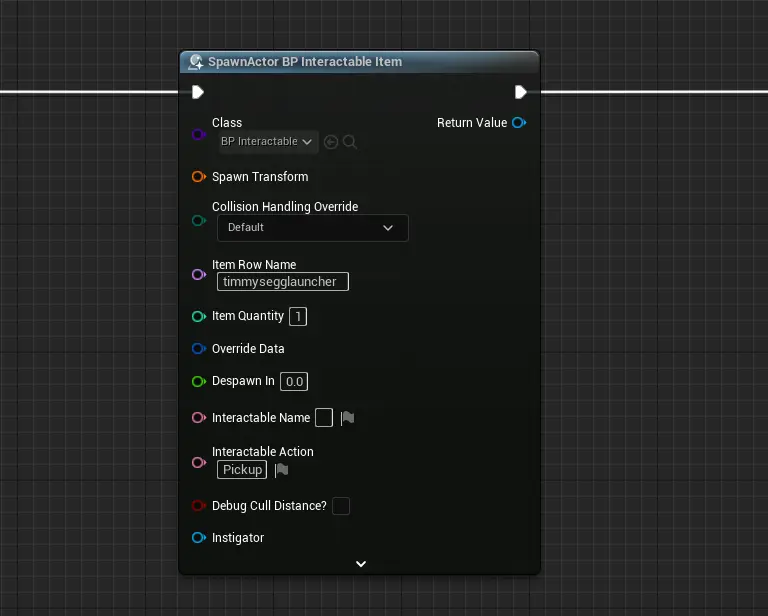Click the Debug Cull Distance? label
Screen dimensions: 768x616
coord(269,506)
